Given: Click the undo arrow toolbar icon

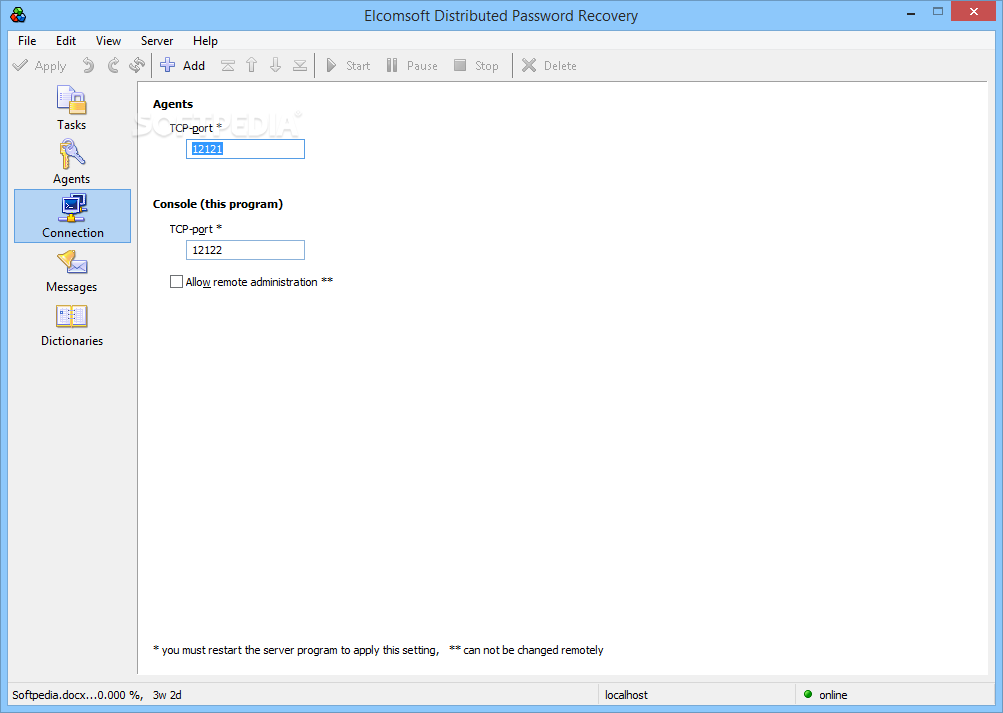Looking at the screenshot, I should [x=88, y=66].
